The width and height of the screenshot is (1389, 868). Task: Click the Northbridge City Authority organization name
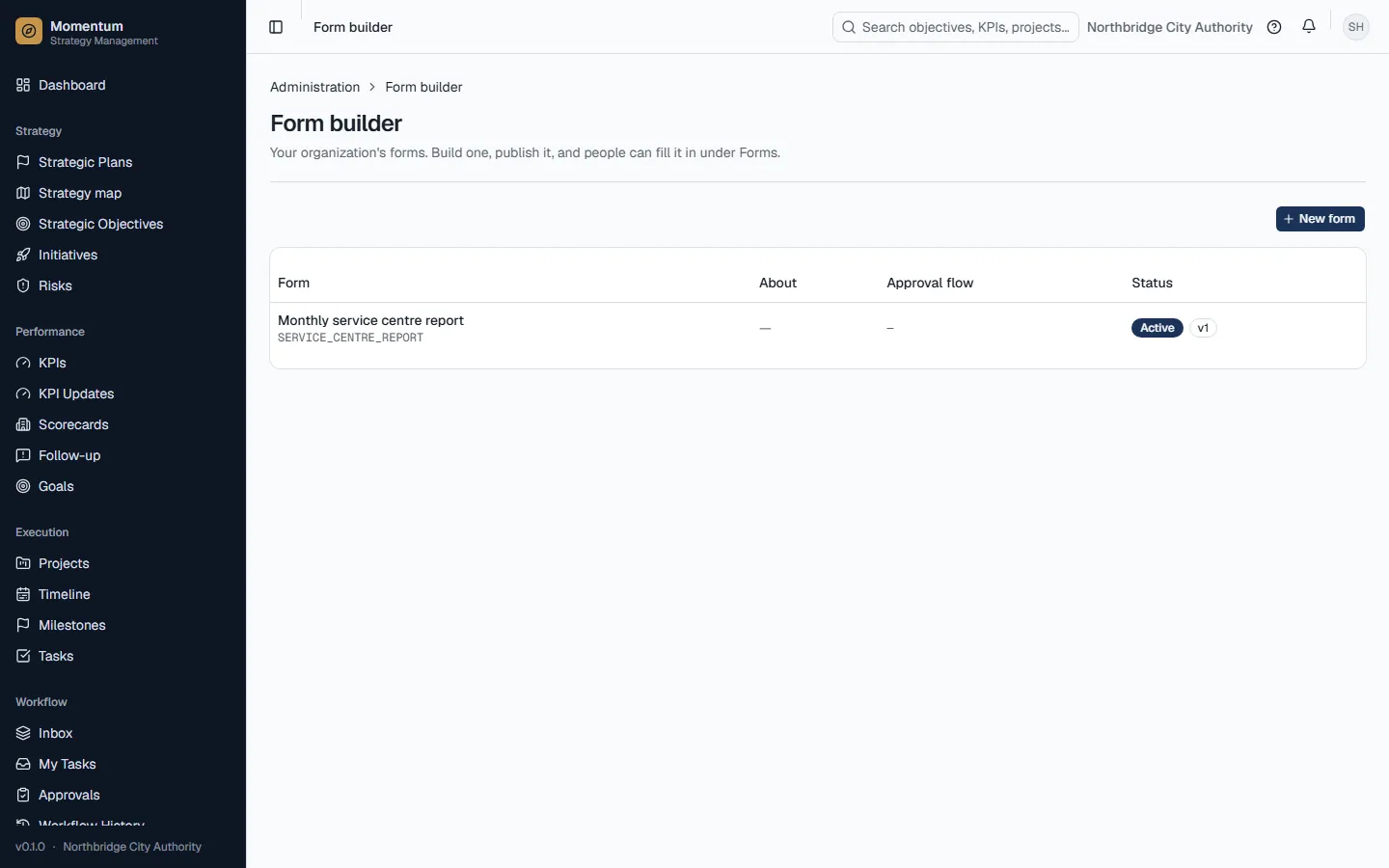pos(1169,27)
